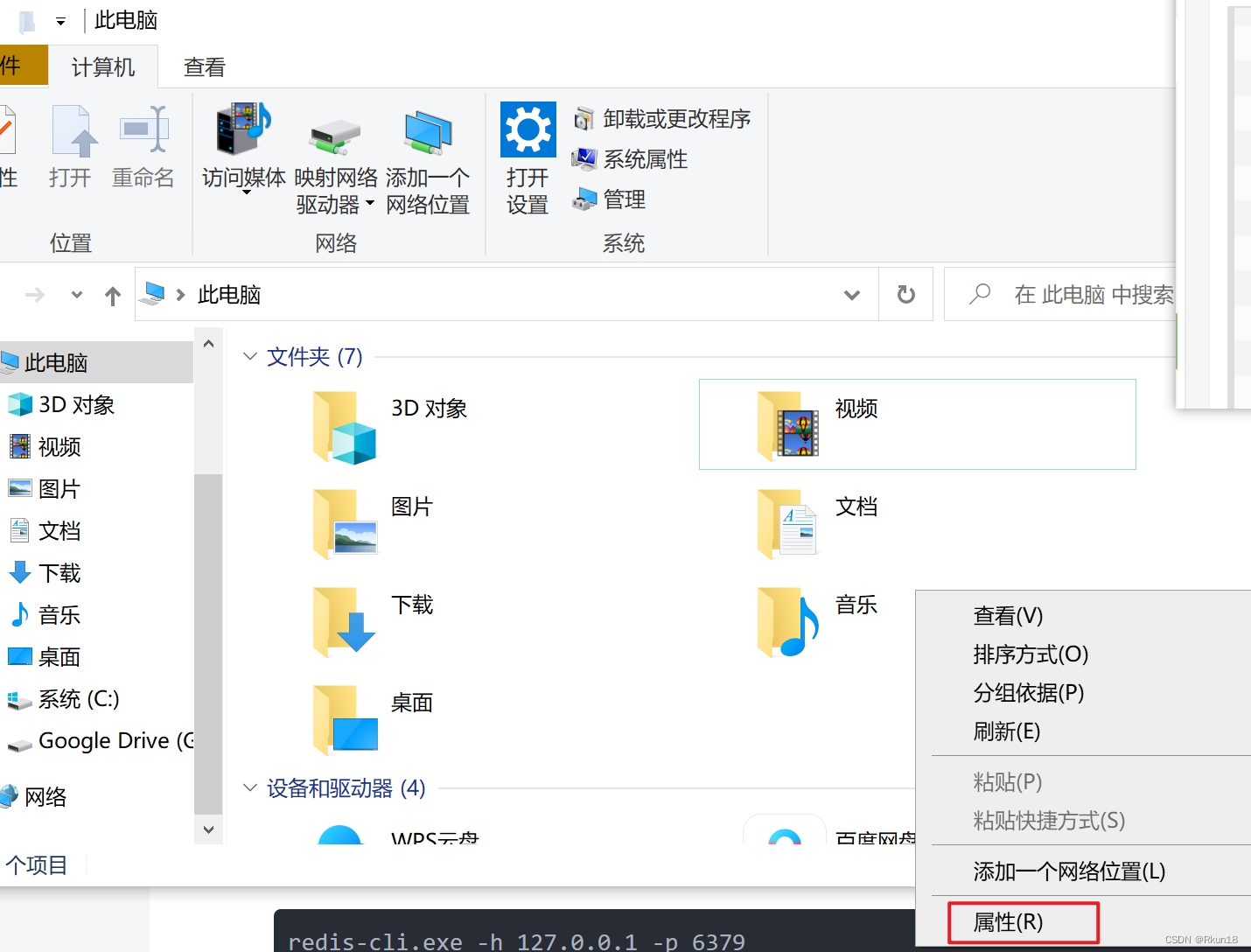Switch to the 查看 ribbon tab
The image size is (1251, 952).
pyautogui.click(x=203, y=66)
